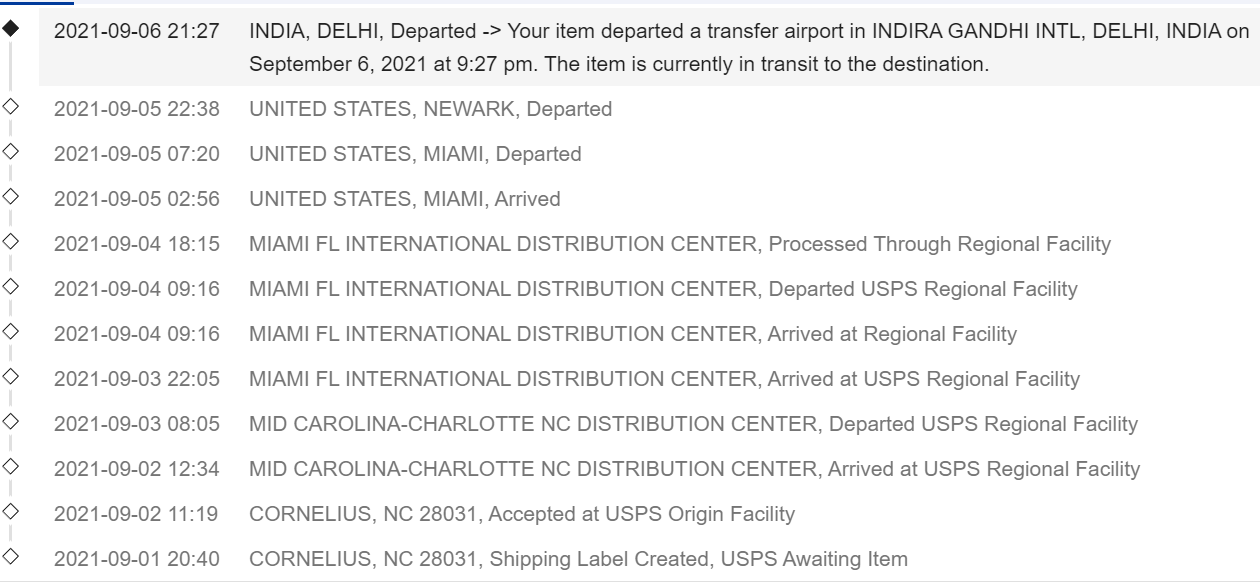Click the Processed Through Regional Facility text

coord(939,244)
